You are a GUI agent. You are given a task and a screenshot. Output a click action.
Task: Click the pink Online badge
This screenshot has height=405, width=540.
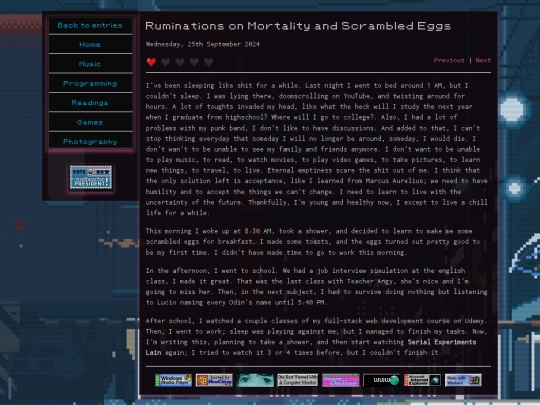point(341,380)
